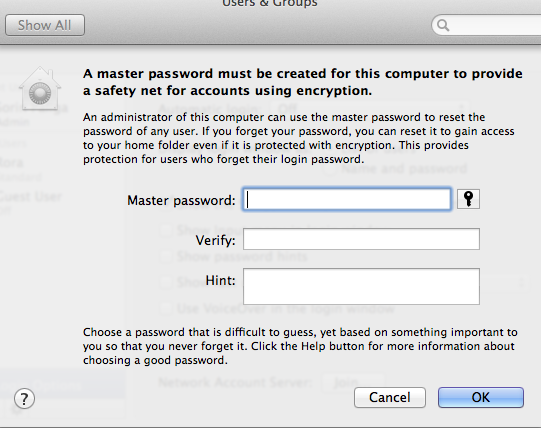Open Password Assistant via the key icon
The height and width of the screenshot is (428, 541).
click(x=468, y=199)
